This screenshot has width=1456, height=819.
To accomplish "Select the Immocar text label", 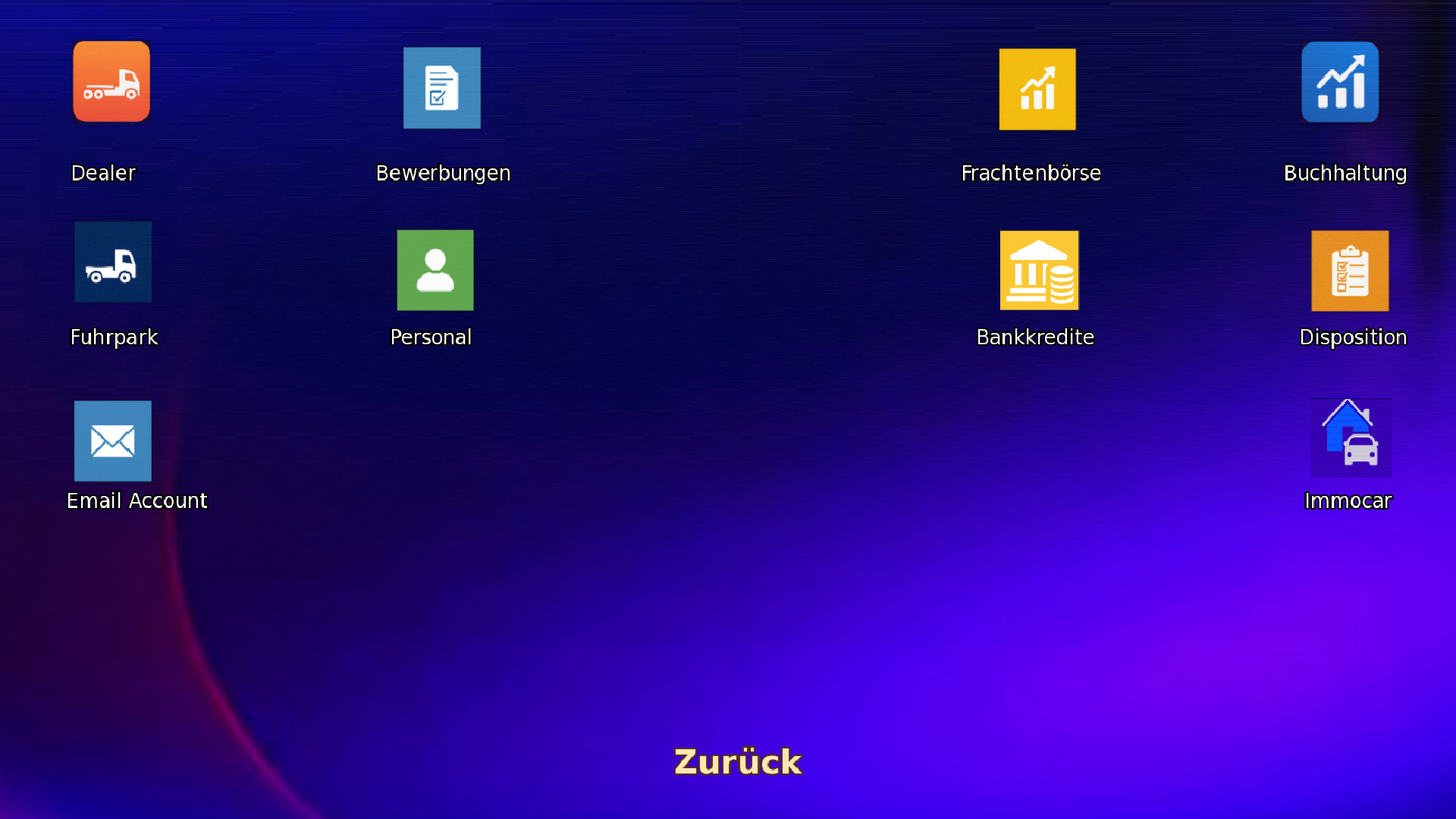I will click(x=1348, y=501).
